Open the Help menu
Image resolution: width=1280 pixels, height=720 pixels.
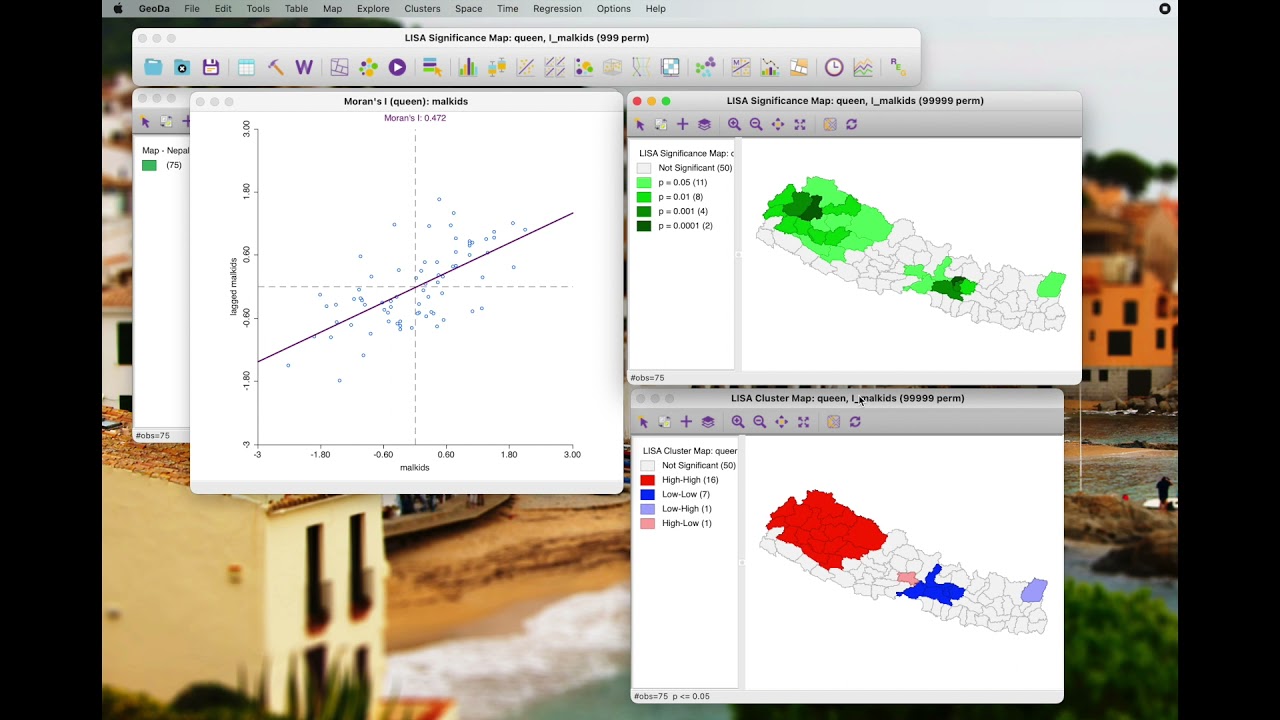pos(655,8)
